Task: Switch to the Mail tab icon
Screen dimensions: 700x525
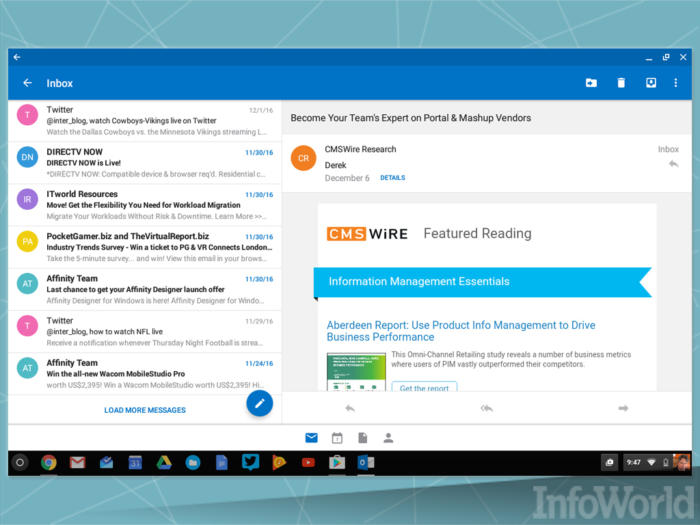Action: [311, 438]
